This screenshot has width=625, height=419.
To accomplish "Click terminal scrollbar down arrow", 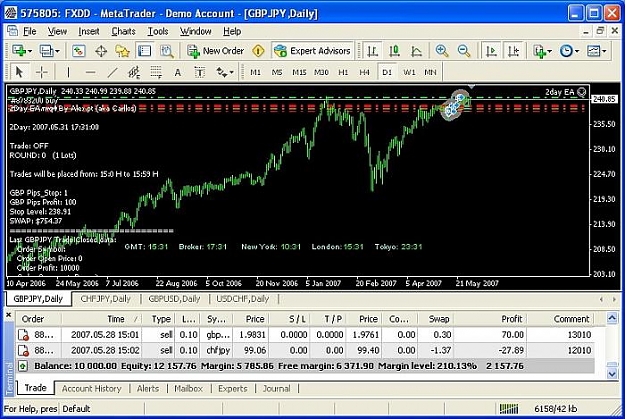I will [x=612, y=374].
